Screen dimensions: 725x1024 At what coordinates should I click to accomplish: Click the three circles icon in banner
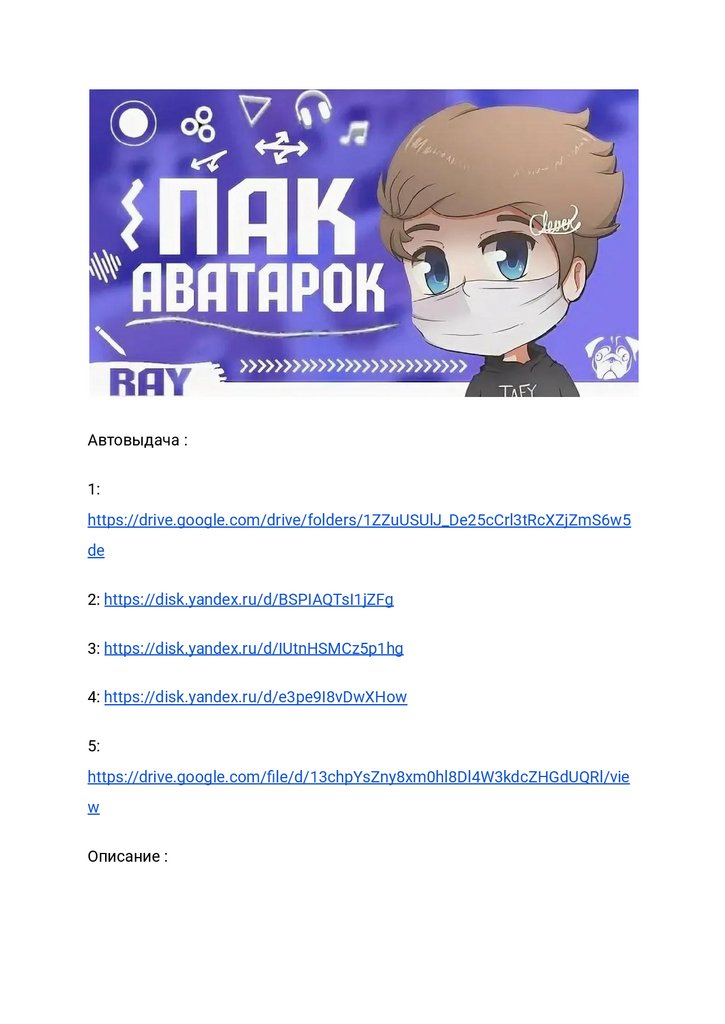point(198,124)
